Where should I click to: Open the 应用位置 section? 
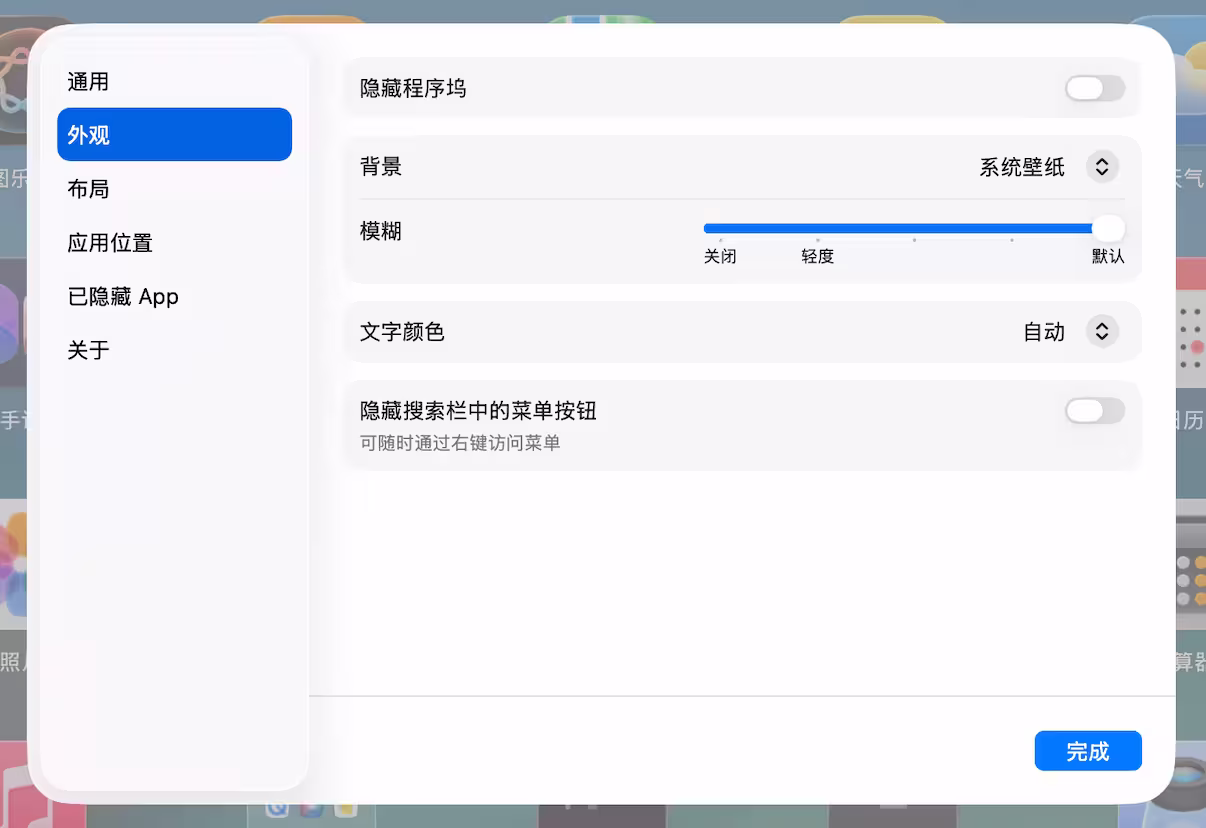point(174,243)
